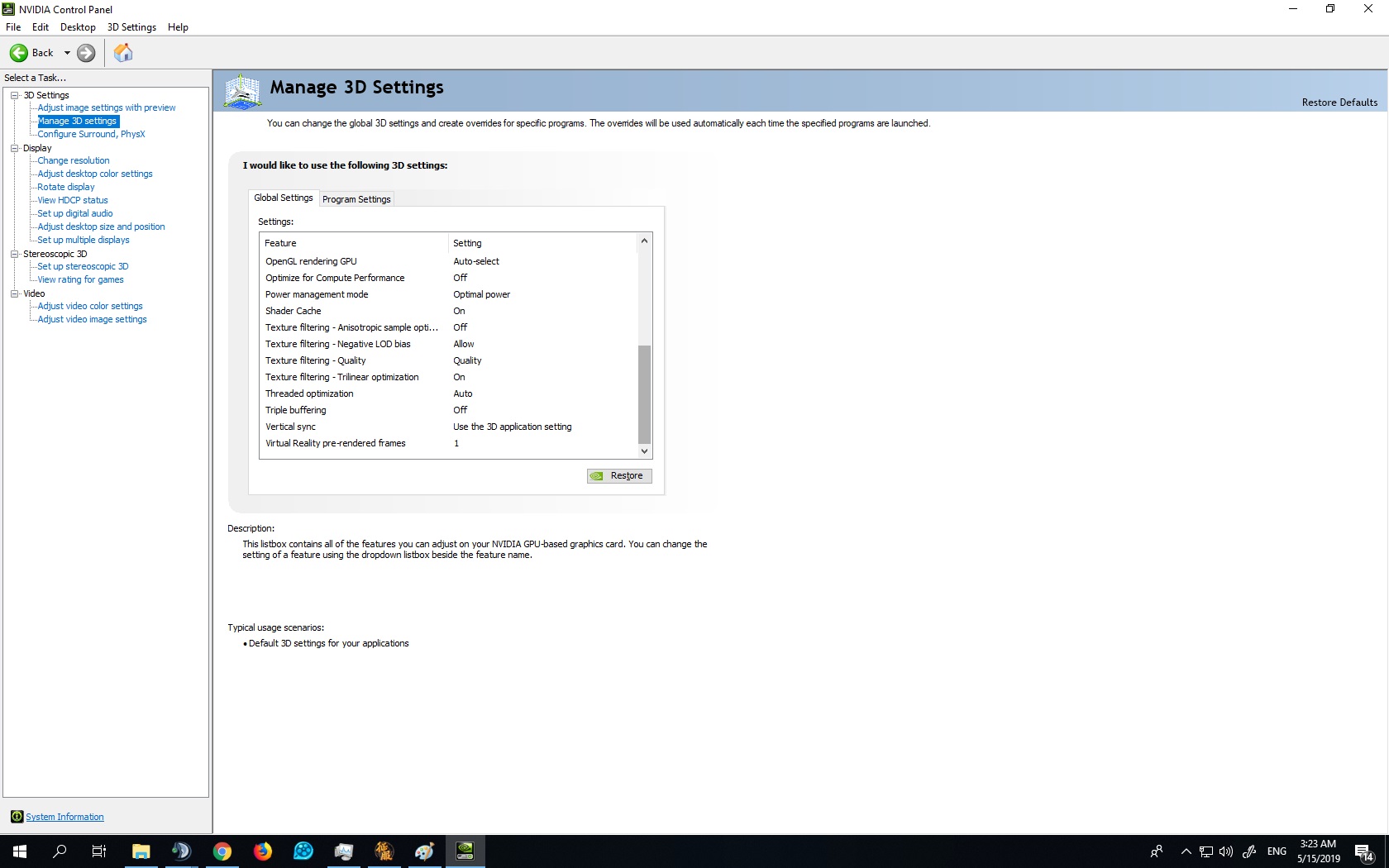Open Google Chrome from the taskbar
The image size is (1389, 868).
coord(222,851)
